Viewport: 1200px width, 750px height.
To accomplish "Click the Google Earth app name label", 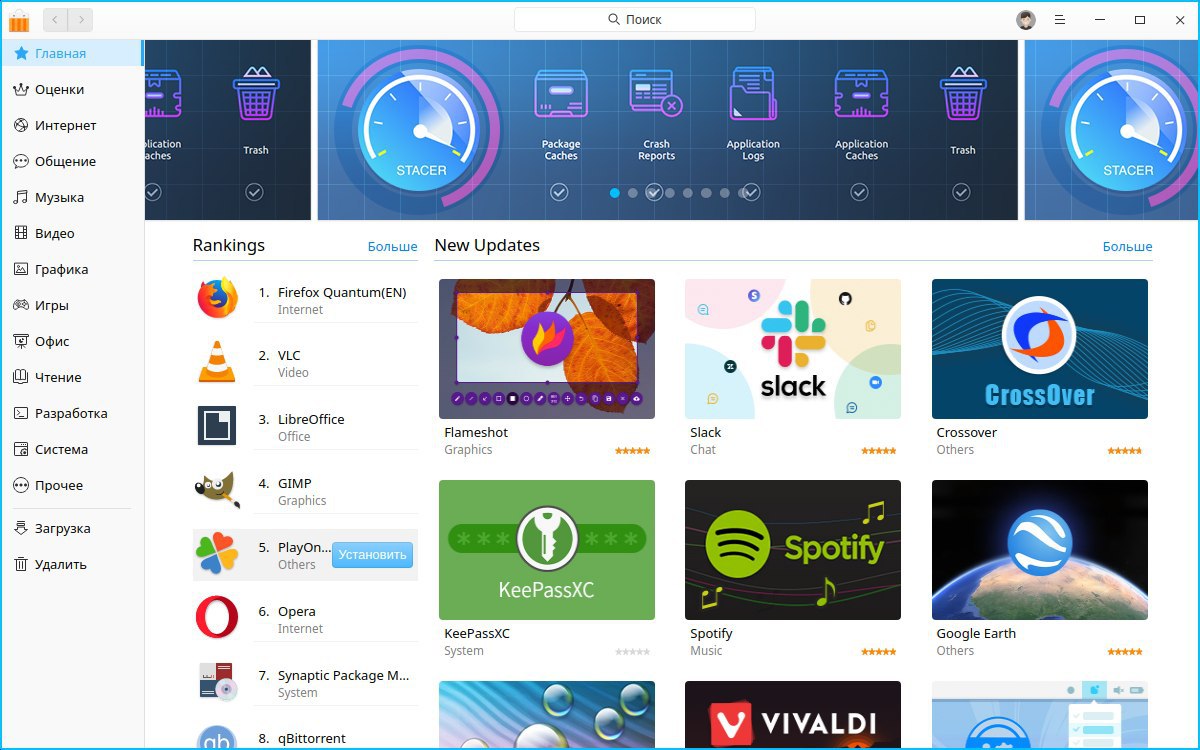I will coord(976,633).
